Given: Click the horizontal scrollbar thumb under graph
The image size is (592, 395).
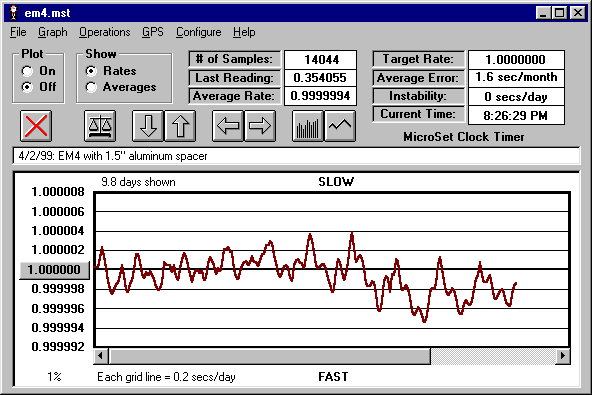Looking at the screenshot, I should coord(270,356).
